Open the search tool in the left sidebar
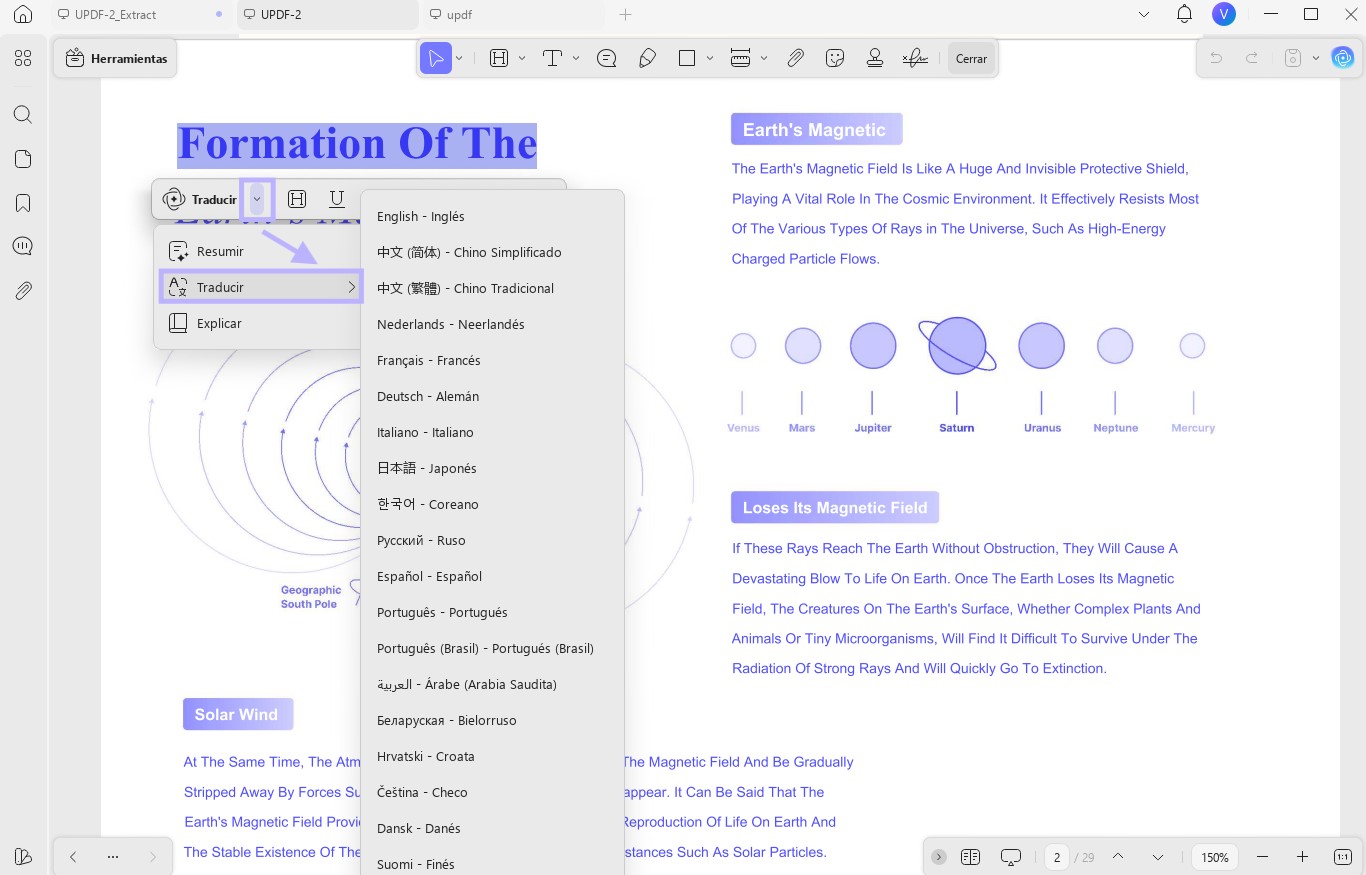 coord(23,114)
